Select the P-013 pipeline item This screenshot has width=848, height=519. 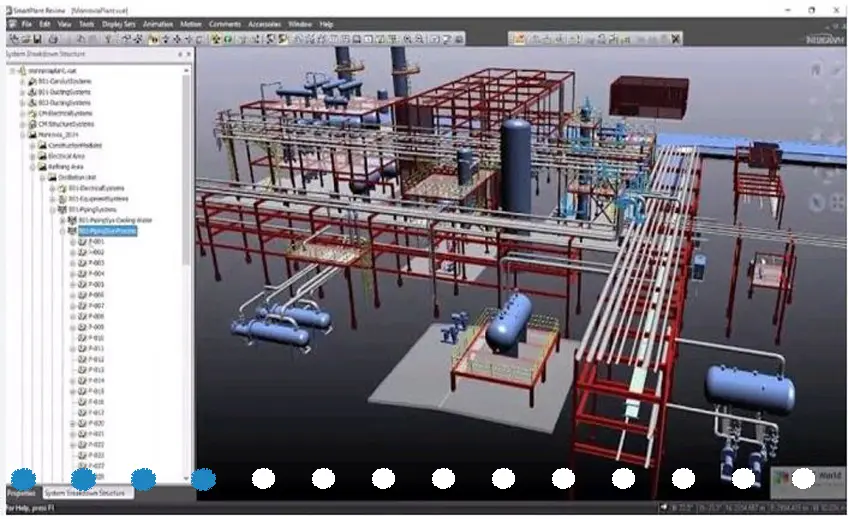[96, 370]
